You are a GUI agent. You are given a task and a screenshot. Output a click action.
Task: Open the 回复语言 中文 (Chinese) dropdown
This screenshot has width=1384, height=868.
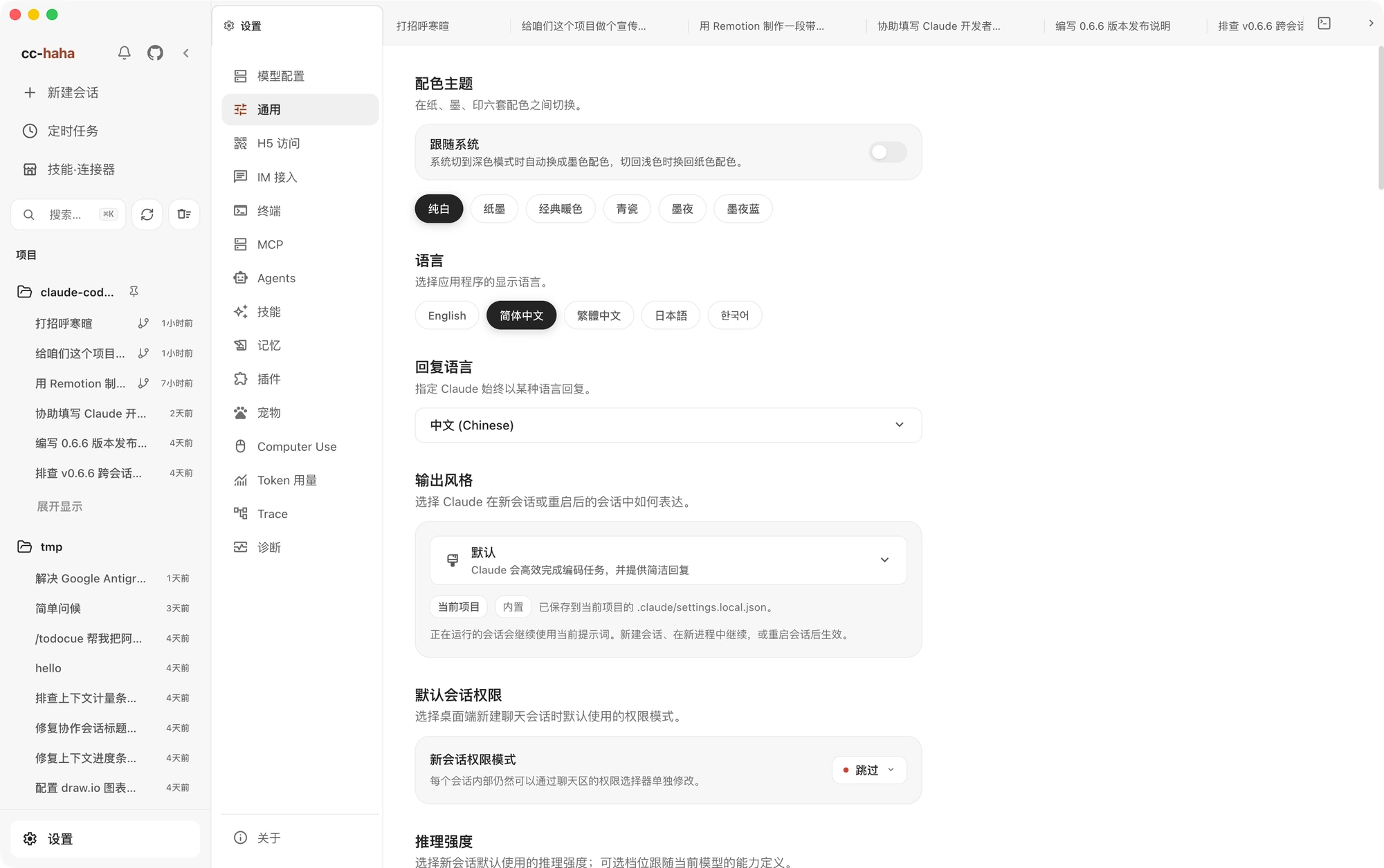tap(668, 425)
